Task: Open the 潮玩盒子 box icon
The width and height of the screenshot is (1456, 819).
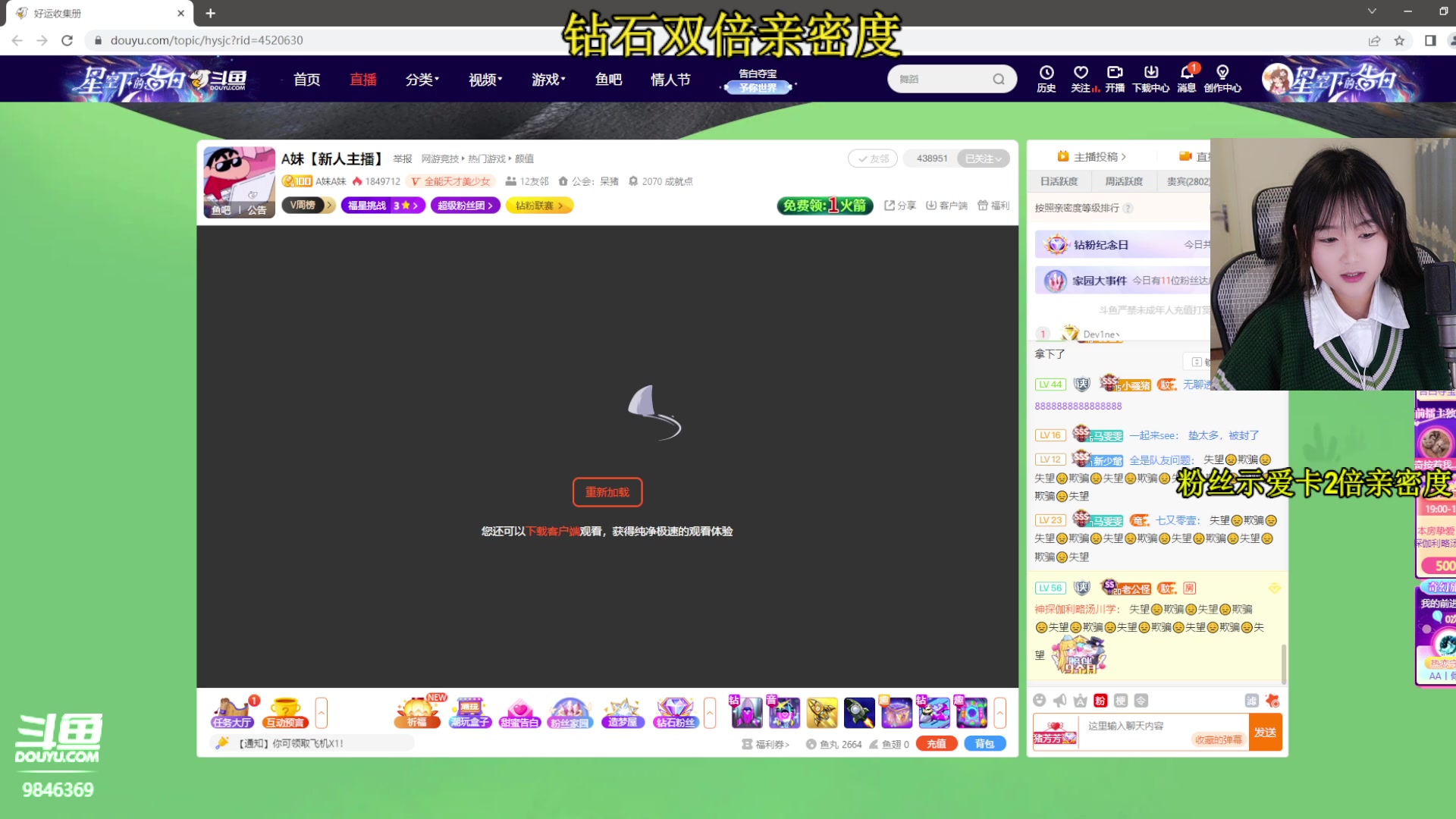Action: 469,713
